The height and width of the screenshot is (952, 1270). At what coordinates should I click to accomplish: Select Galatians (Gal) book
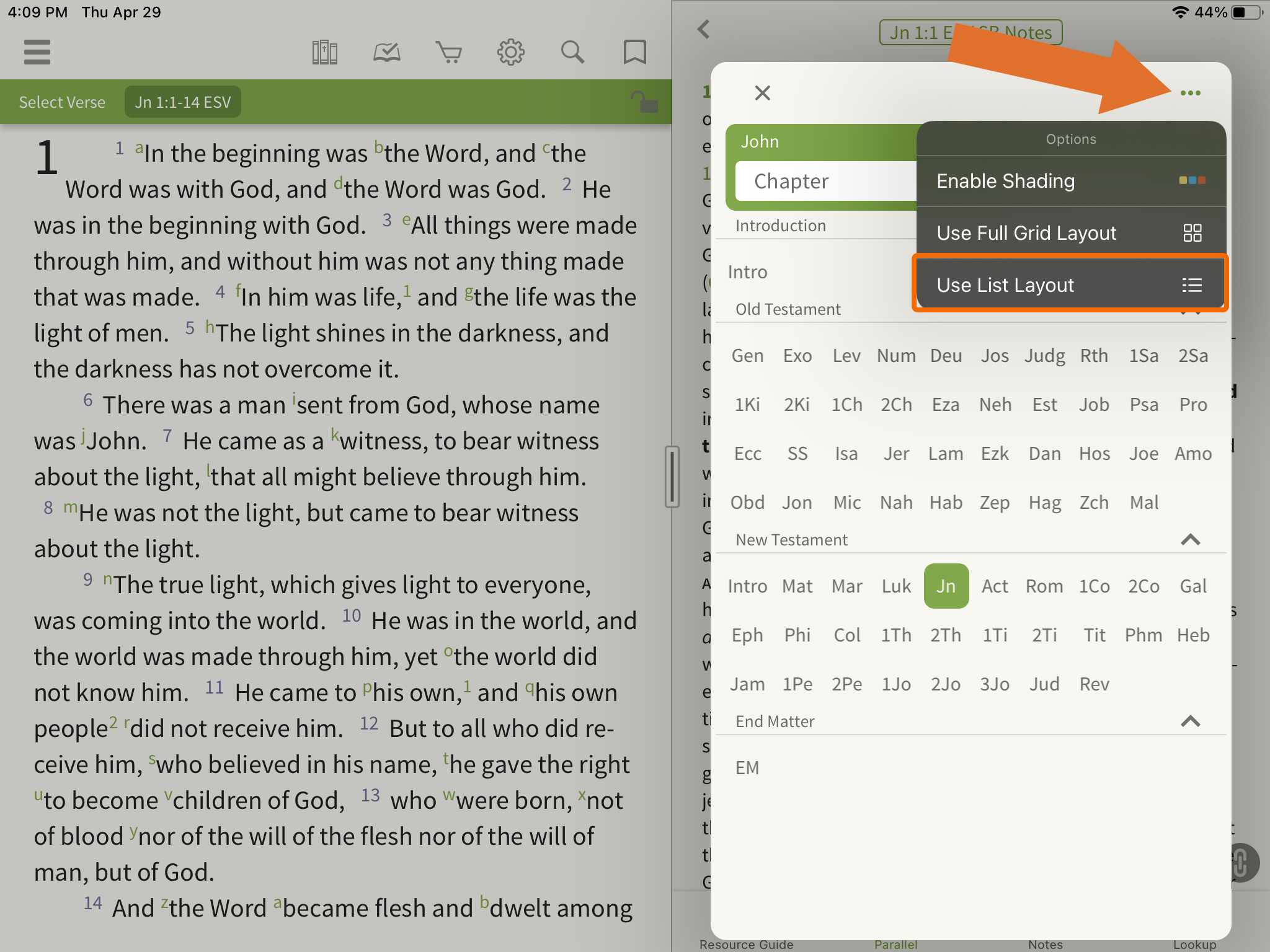pyautogui.click(x=1193, y=586)
